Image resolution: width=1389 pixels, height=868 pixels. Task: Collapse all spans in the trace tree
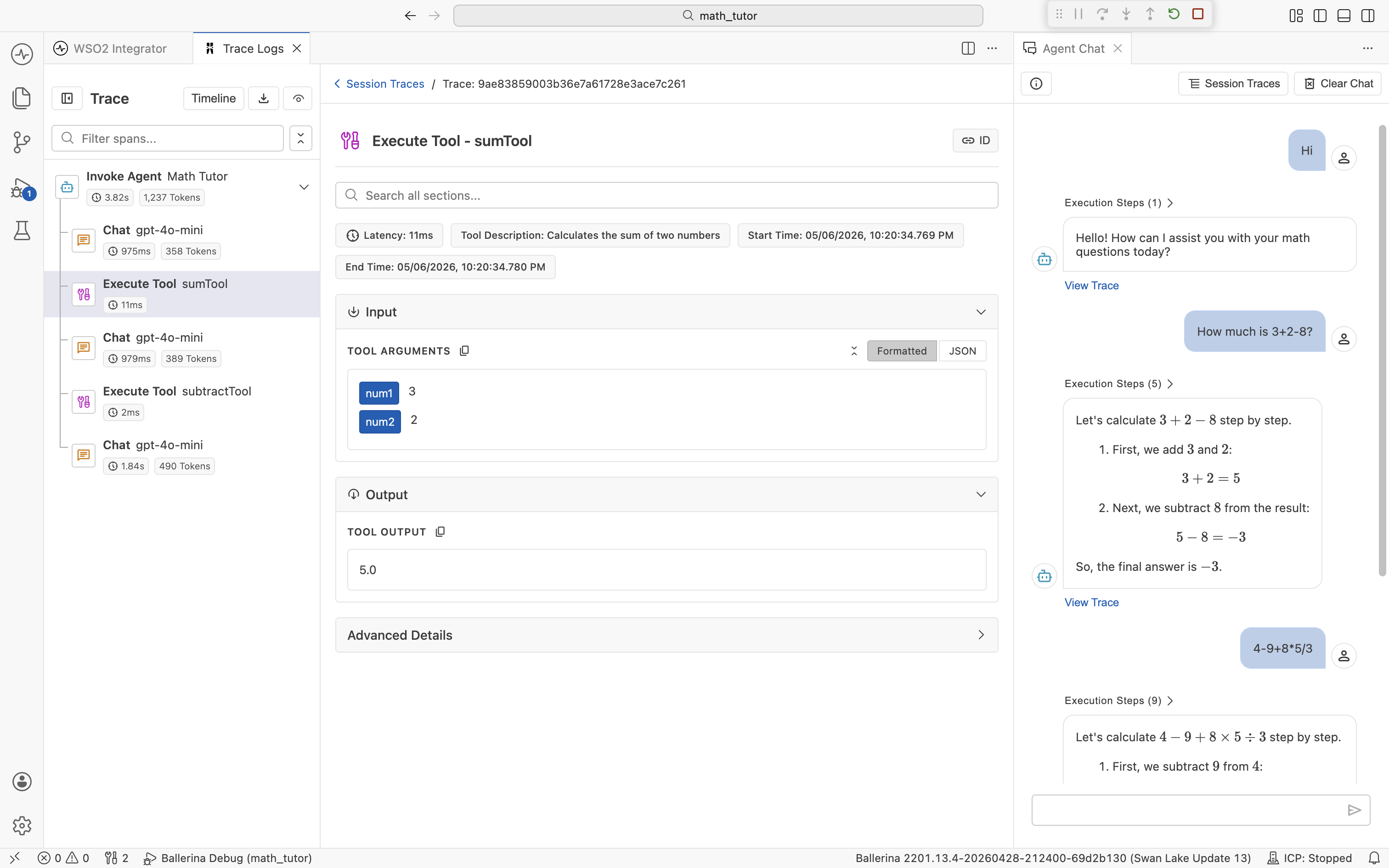pos(301,138)
